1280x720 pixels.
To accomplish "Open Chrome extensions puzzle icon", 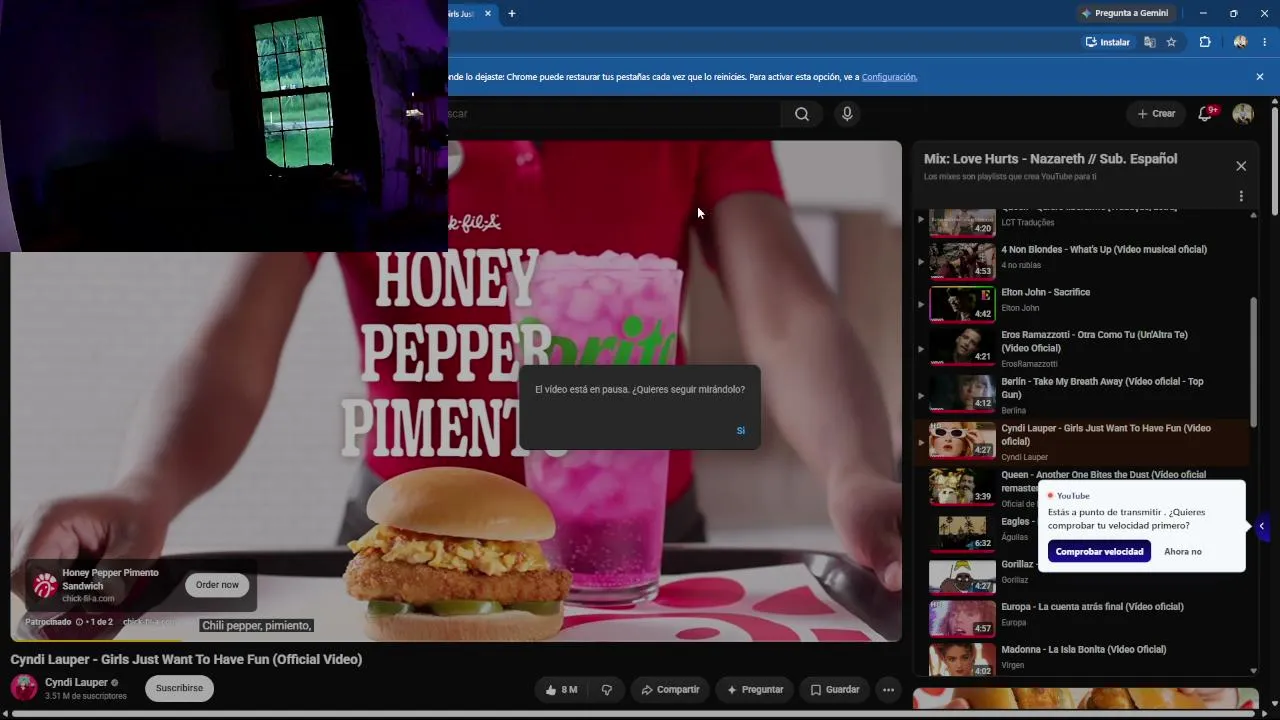I will (x=1205, y=42).
